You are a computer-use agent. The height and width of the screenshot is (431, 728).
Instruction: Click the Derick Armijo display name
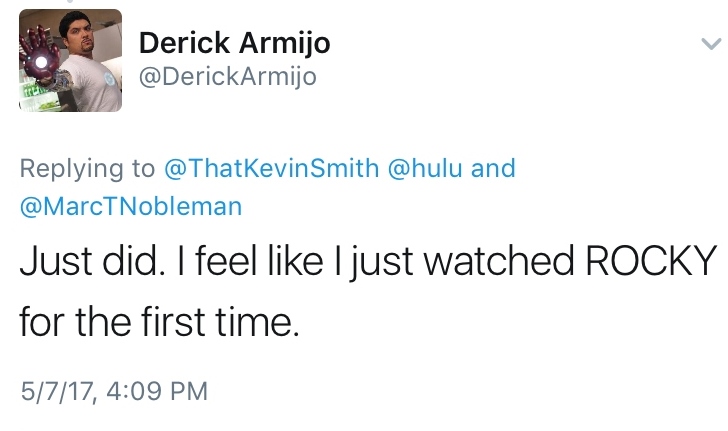(x=234, y=43)
